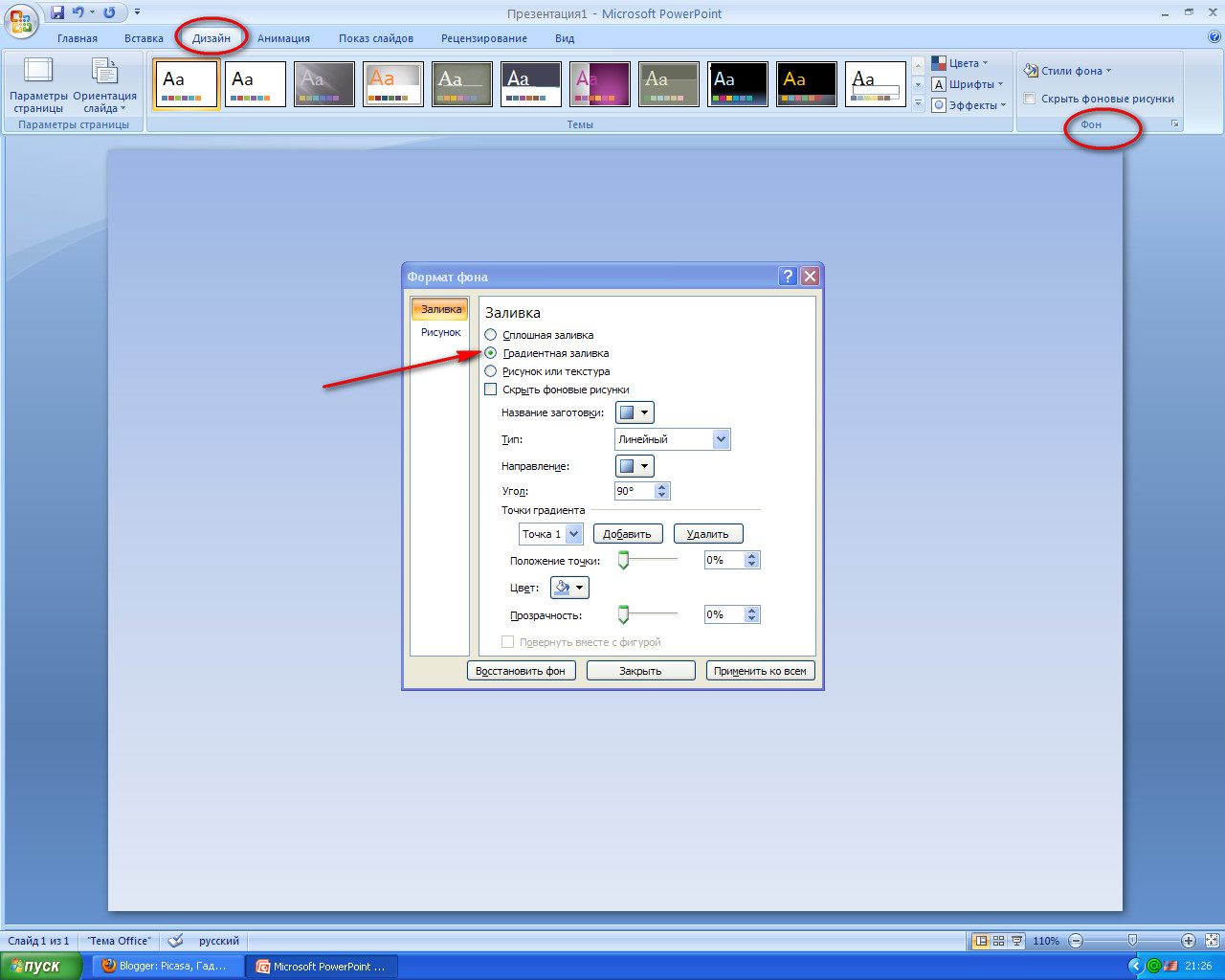1225x980 pixels.
Task: Click Положение точки percentage field
Action: click(x=724, y=560)
